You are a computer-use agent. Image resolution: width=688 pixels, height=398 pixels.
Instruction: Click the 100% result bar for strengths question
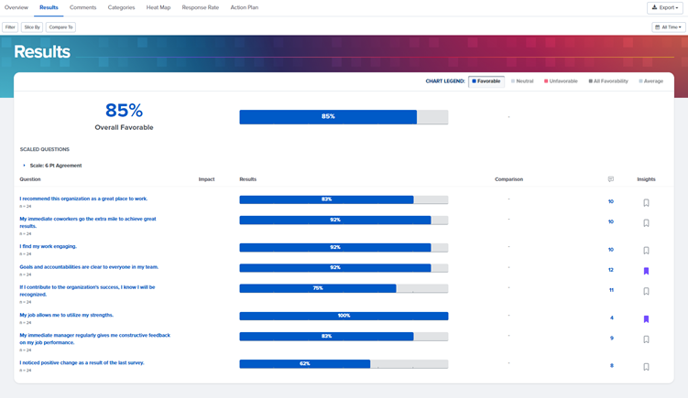click(344, 316)
